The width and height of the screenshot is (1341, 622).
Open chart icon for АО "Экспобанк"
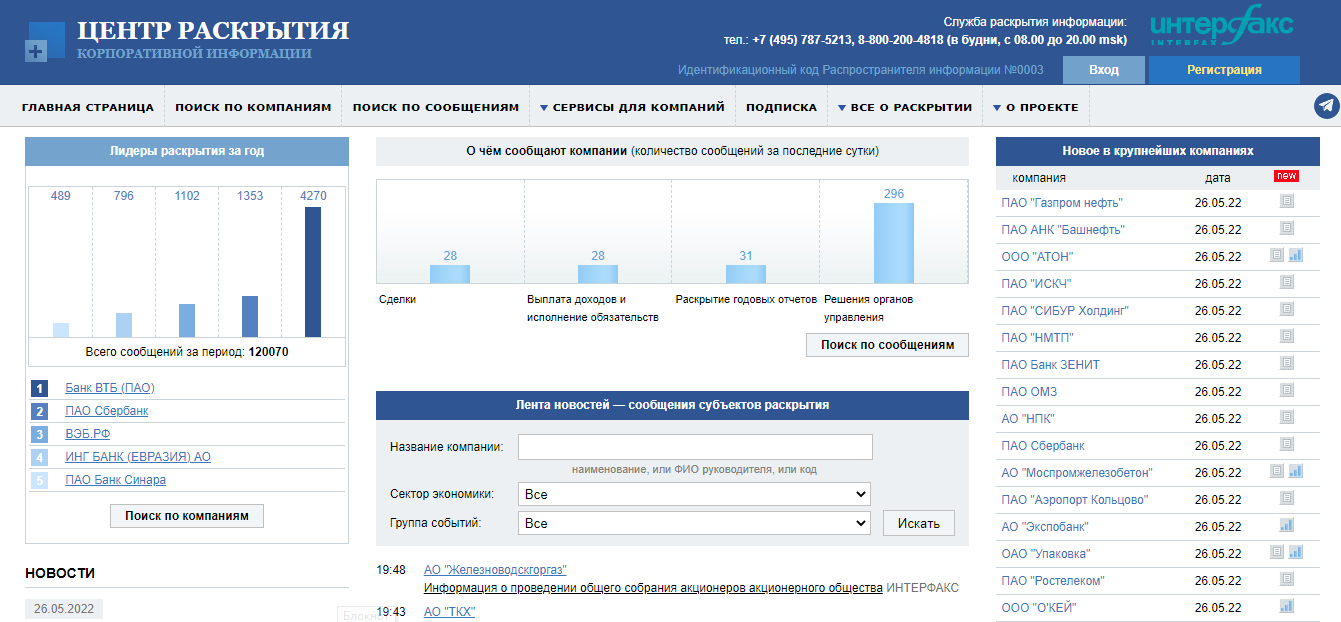tap(1287, 526)
